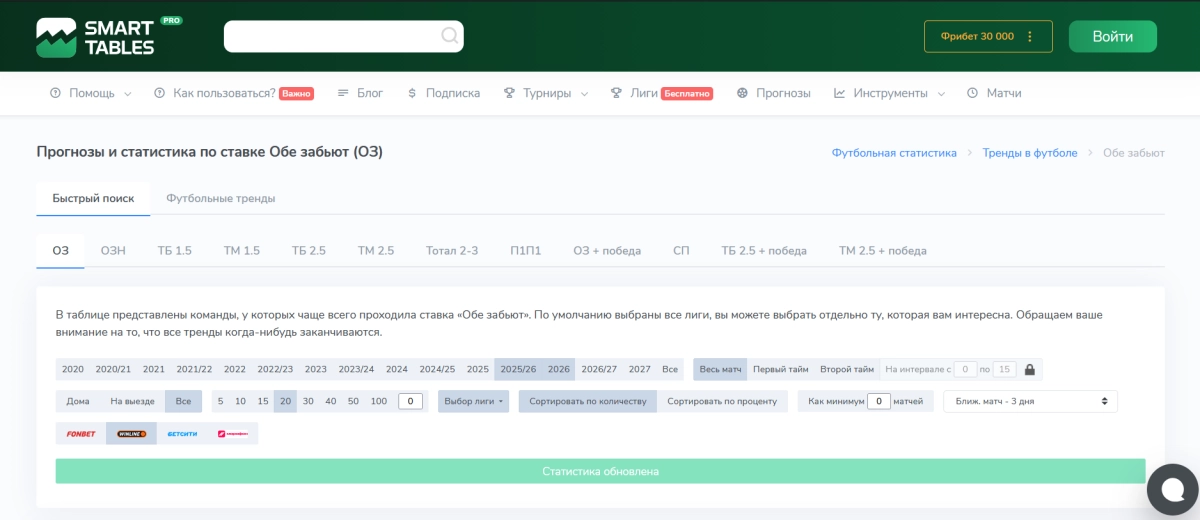The height and width of the screenshot is (520, 1200).
Task: Choose Весь матч period
Action: 721,369
